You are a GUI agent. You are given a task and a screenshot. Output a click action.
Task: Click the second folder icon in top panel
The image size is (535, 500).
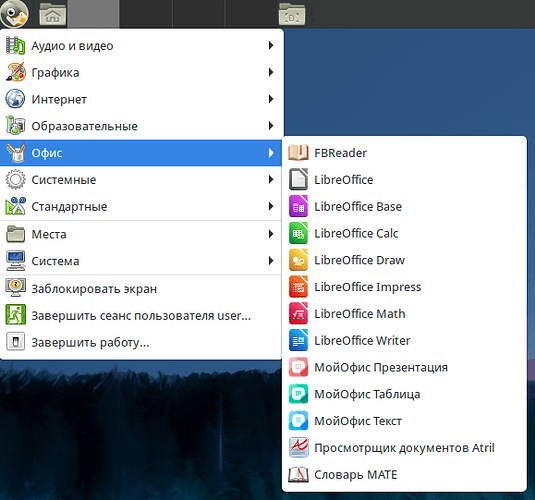pyautogui.click(x=292, y=14)
